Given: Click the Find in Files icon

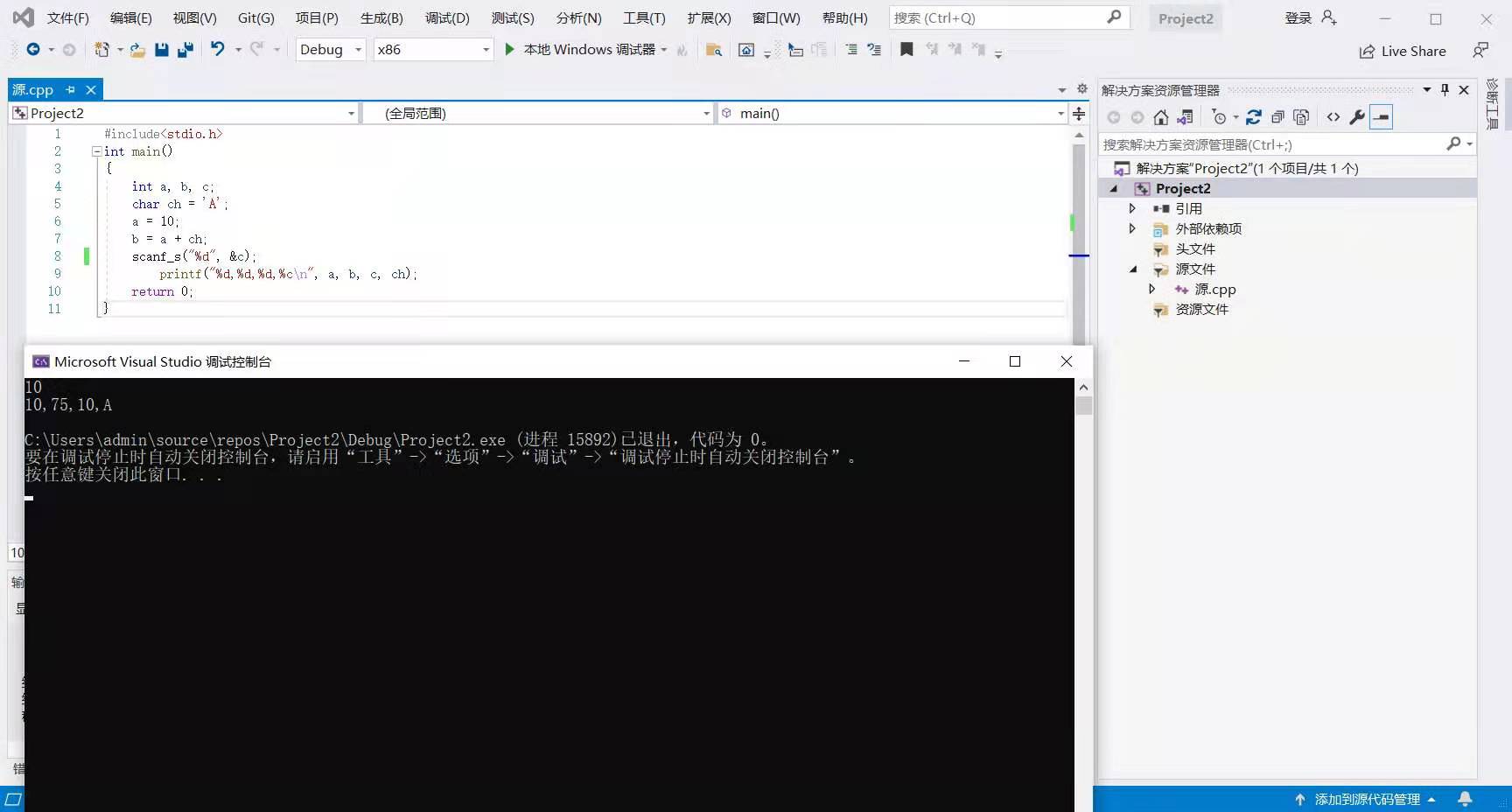Looking at the screenshot, I should [714, 50].
